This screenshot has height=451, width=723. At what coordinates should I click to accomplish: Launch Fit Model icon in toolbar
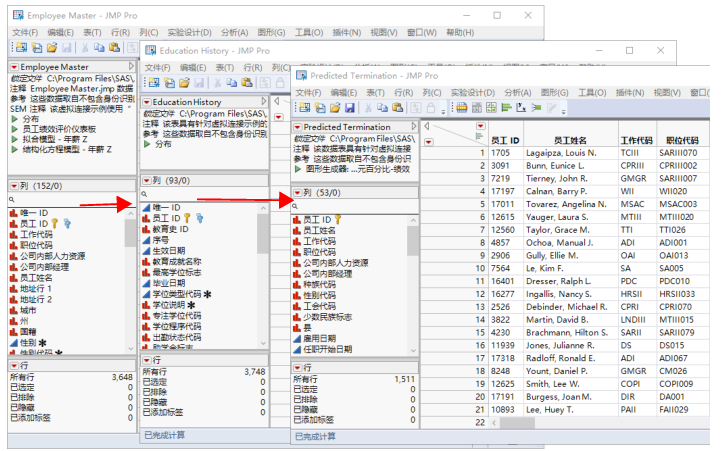tap(536, 108)
